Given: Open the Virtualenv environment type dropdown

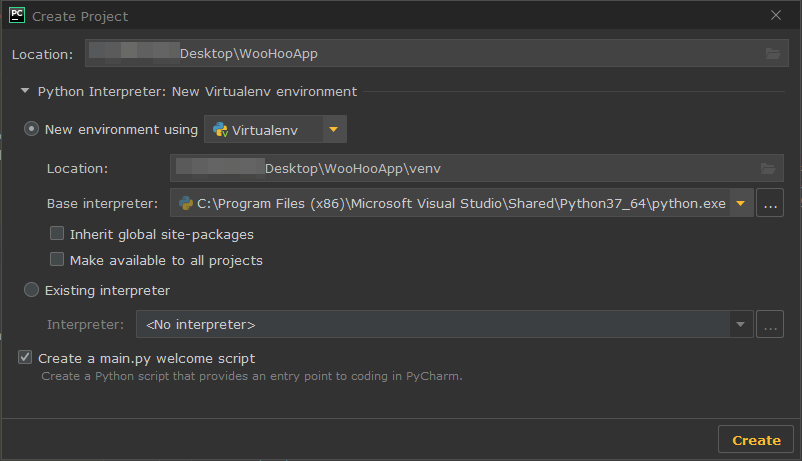Looking at the screenshot, I should [x=275, y=129].
